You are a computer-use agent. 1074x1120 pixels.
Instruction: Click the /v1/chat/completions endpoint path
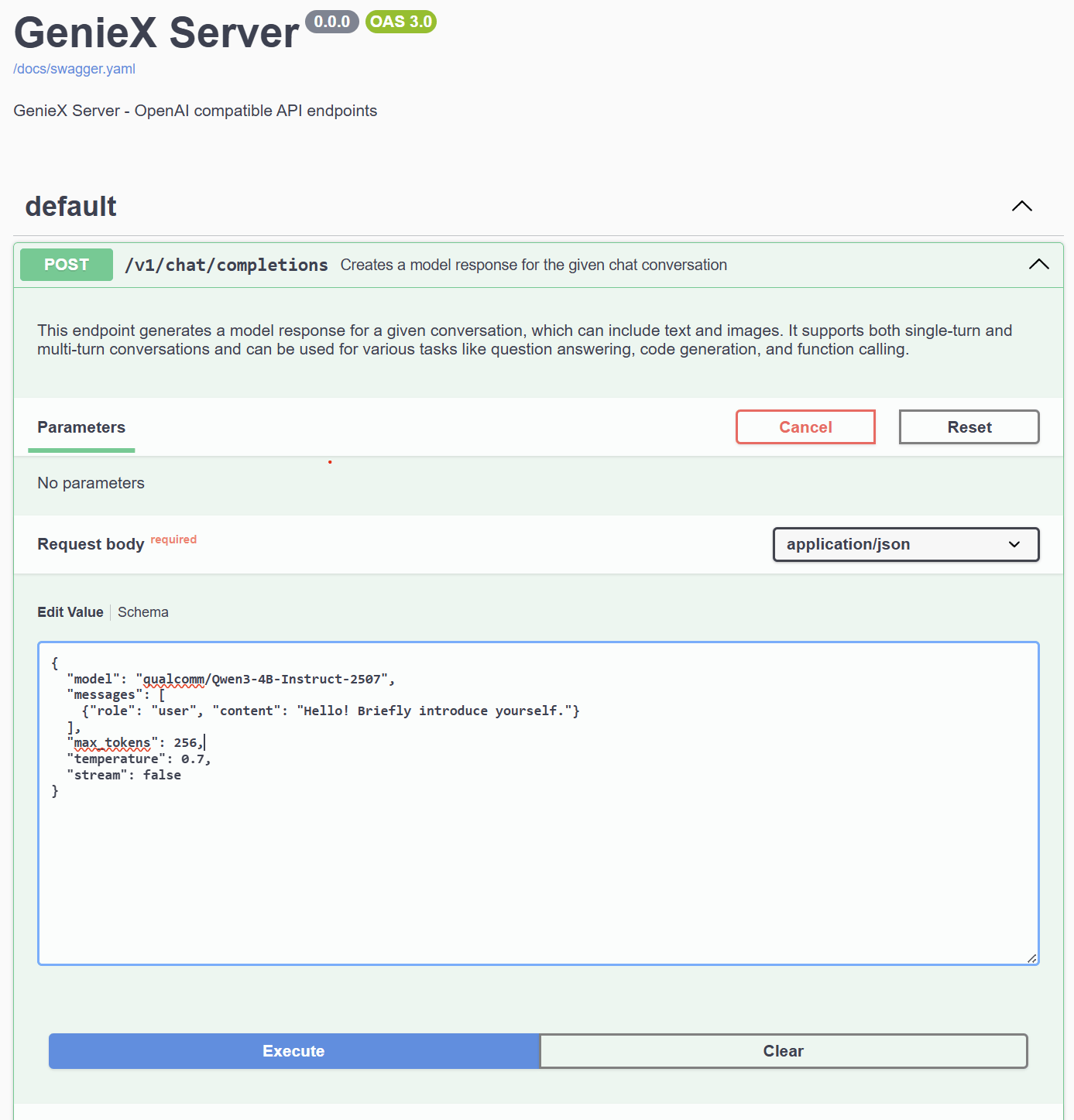click(x=226, y=265)
